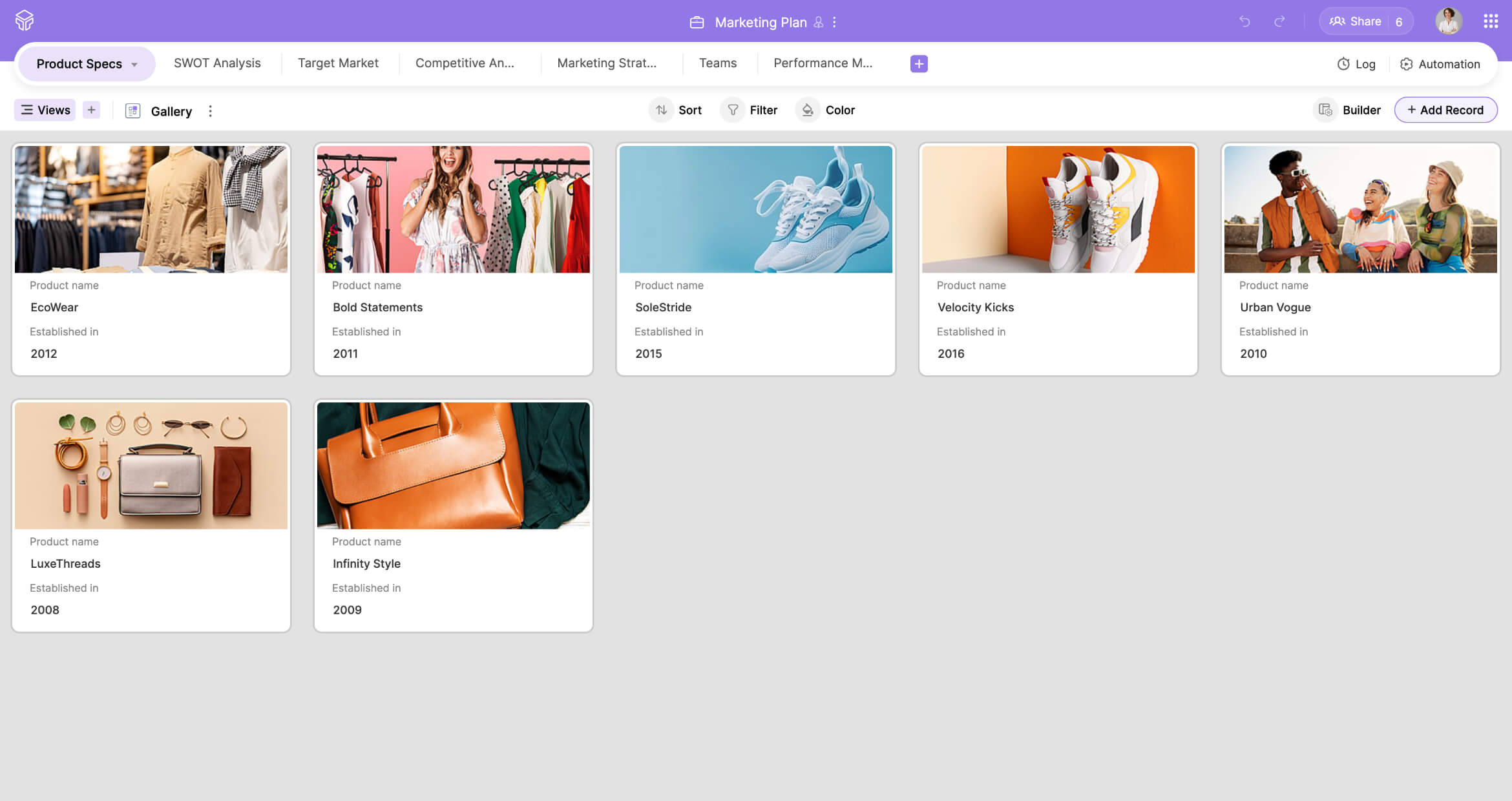Open the Gallery view options kebab menu
This screenshot has height=801, width=1512.
(x=210, y=111)
